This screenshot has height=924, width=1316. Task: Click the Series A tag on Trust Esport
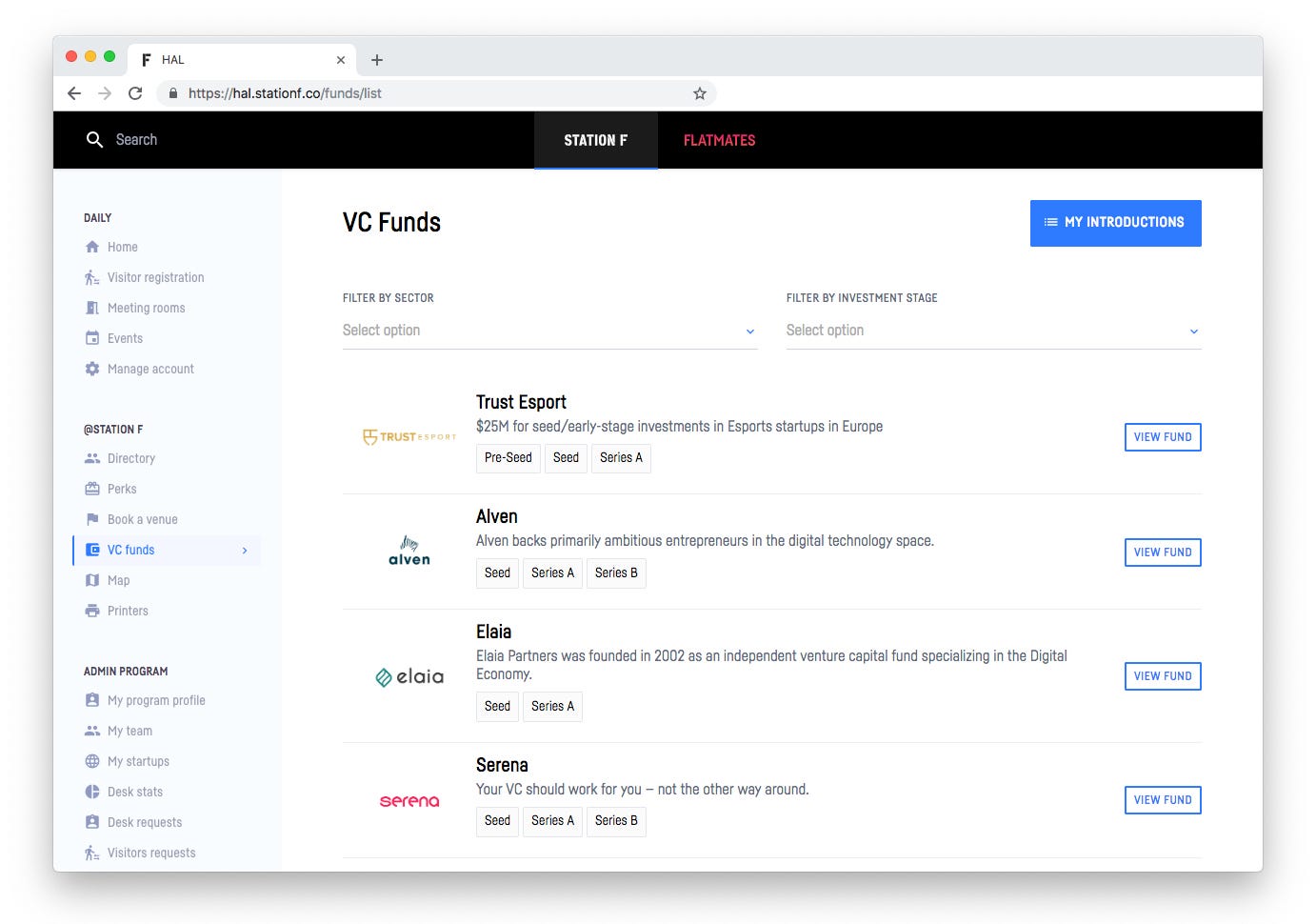point(621,458)
